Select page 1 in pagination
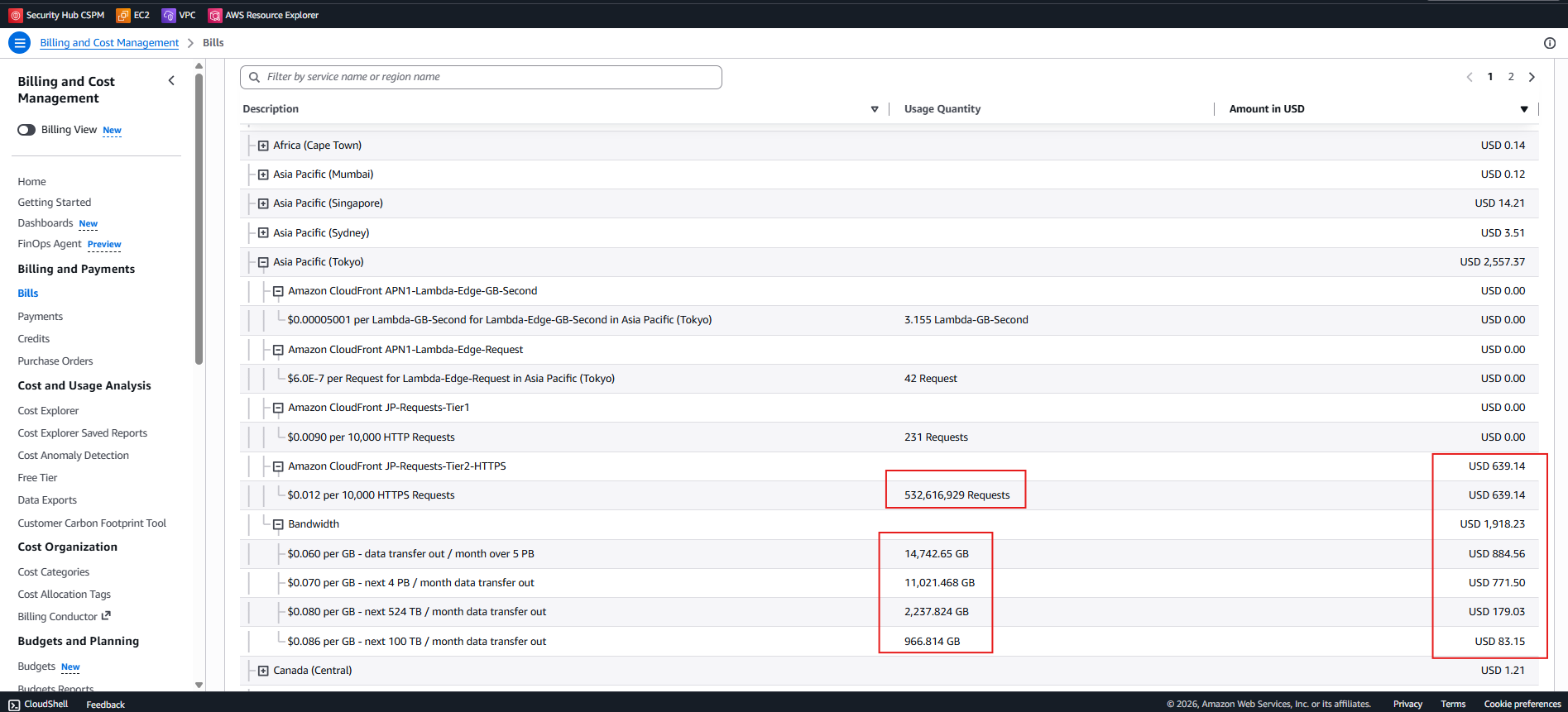This screenshot has width=1568, height=712. [x=1490, y=77]
